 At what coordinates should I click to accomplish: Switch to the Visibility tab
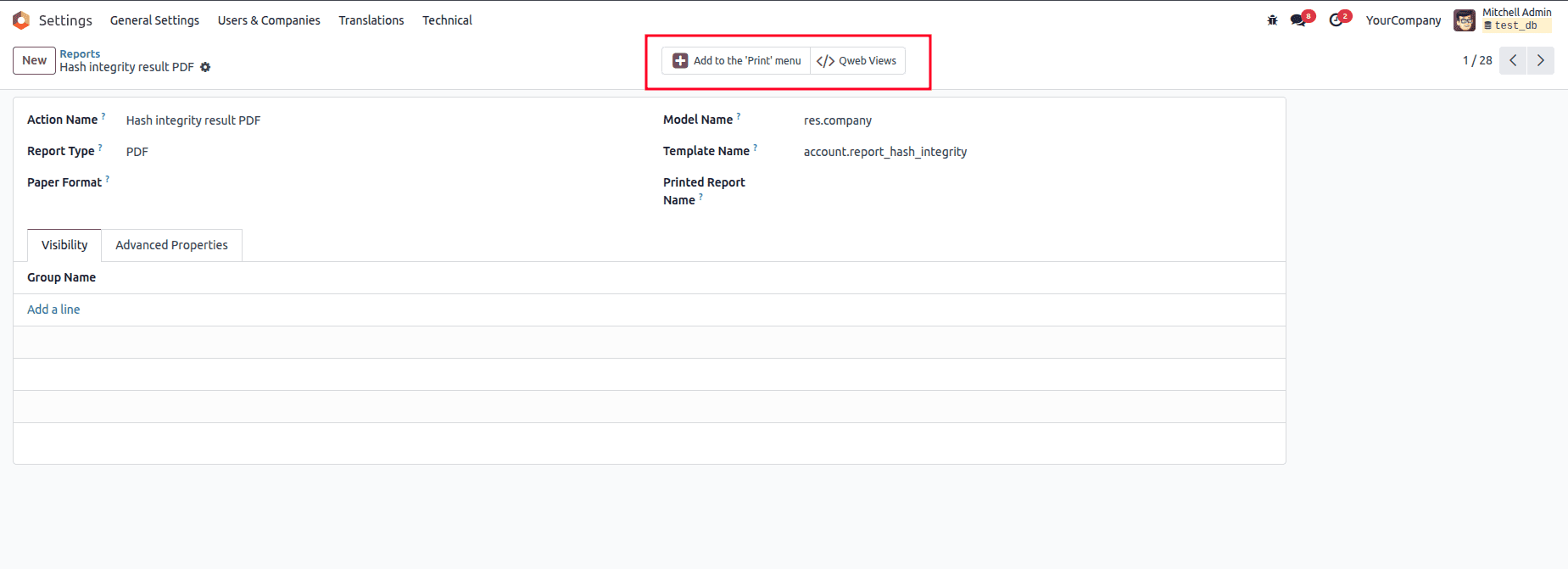tap(64, 245)
